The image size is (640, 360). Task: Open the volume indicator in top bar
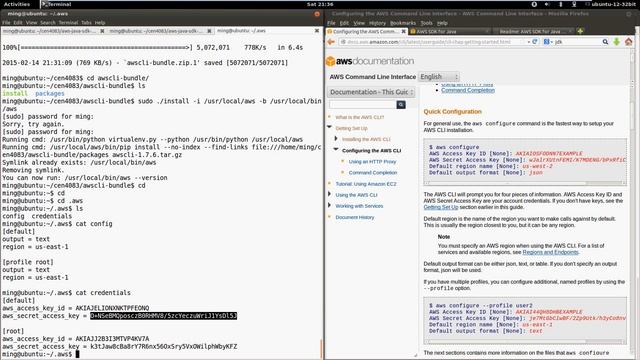547,4
